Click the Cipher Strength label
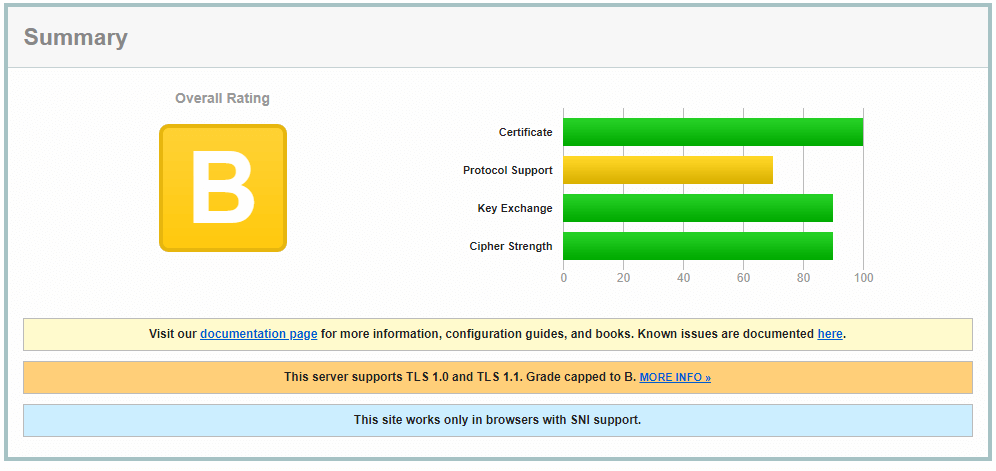Viewport: 996px width, 471px height. pyautogui.click(x=511, y=246)
